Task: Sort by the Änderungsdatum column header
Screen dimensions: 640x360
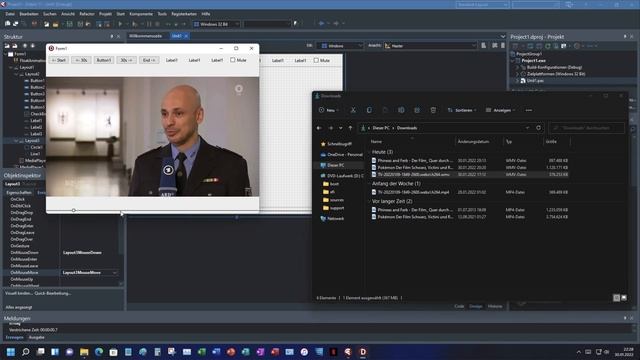Action: [x=473, y=142]
